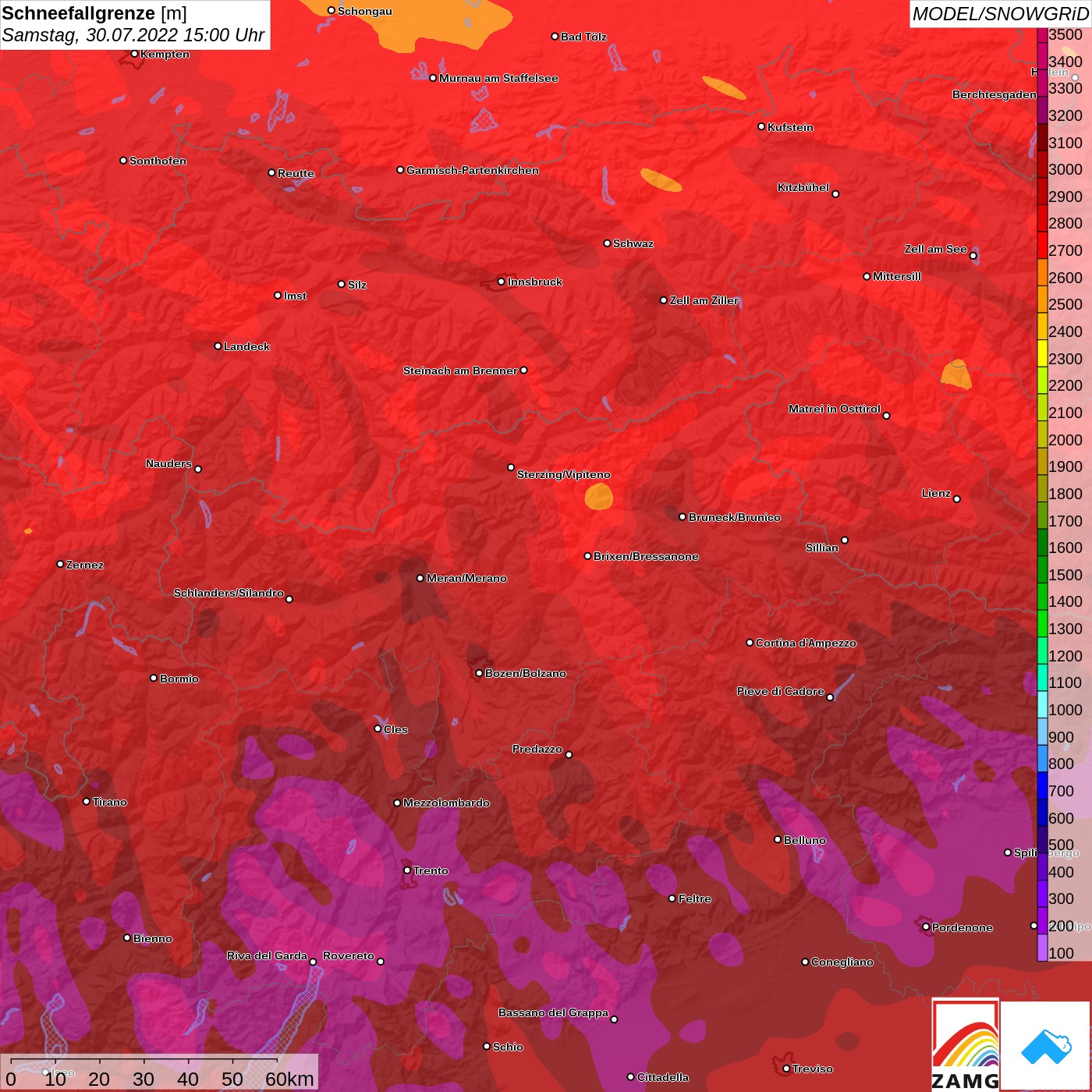Click the Kufstein town dot
1092x1092 pixels.
761,126
